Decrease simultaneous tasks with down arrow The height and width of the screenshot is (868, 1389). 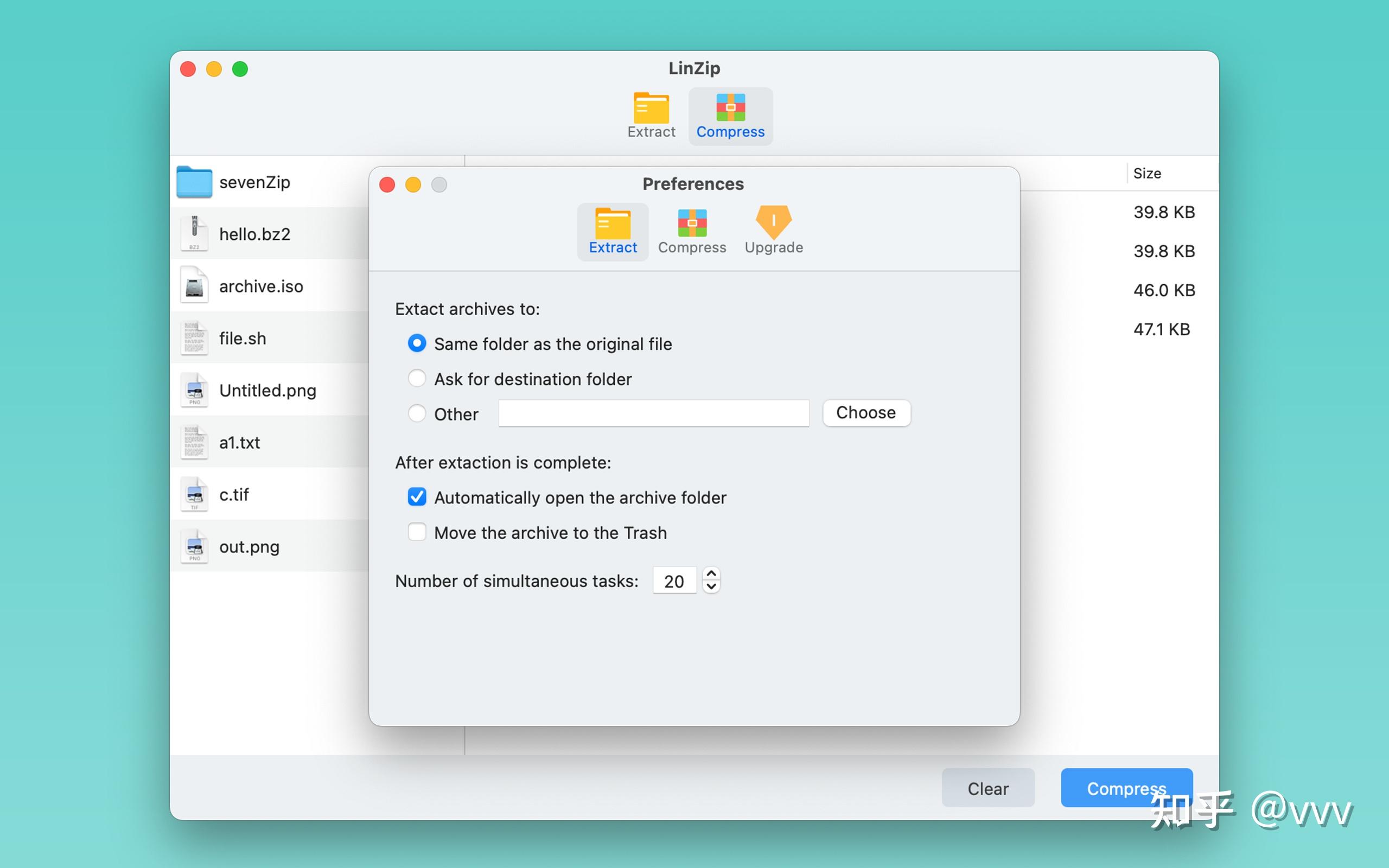(711, 586)
